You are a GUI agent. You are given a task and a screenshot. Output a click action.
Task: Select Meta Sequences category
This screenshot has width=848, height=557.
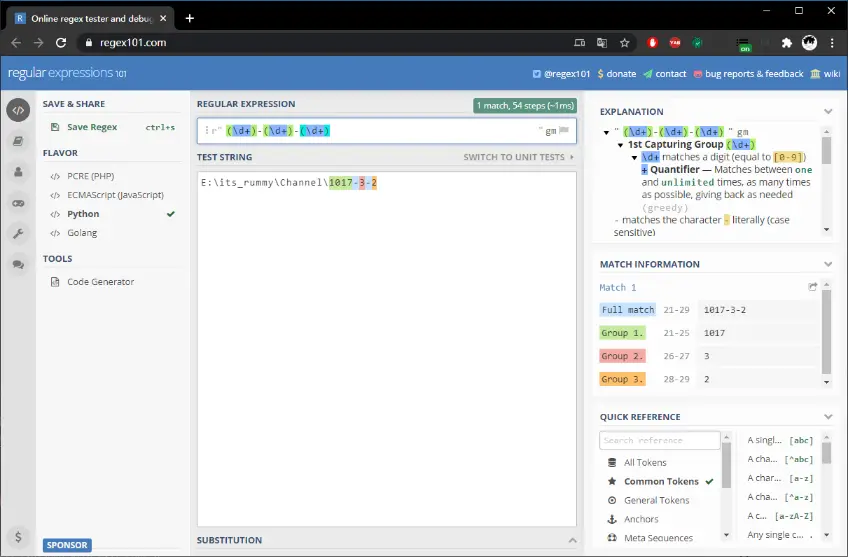660,538
